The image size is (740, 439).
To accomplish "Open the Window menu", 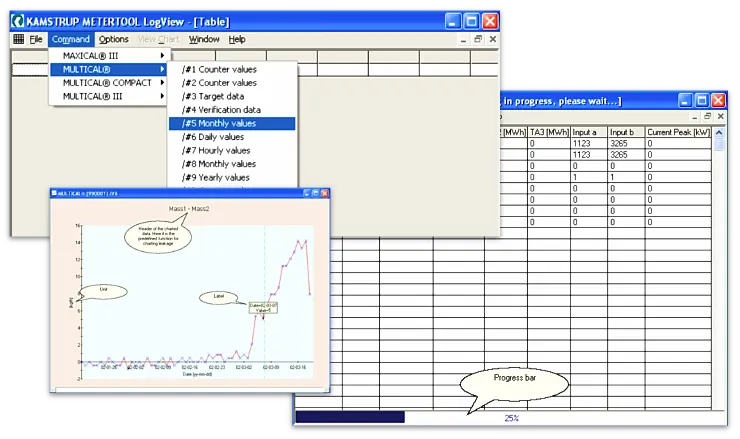I will [204, 39].
